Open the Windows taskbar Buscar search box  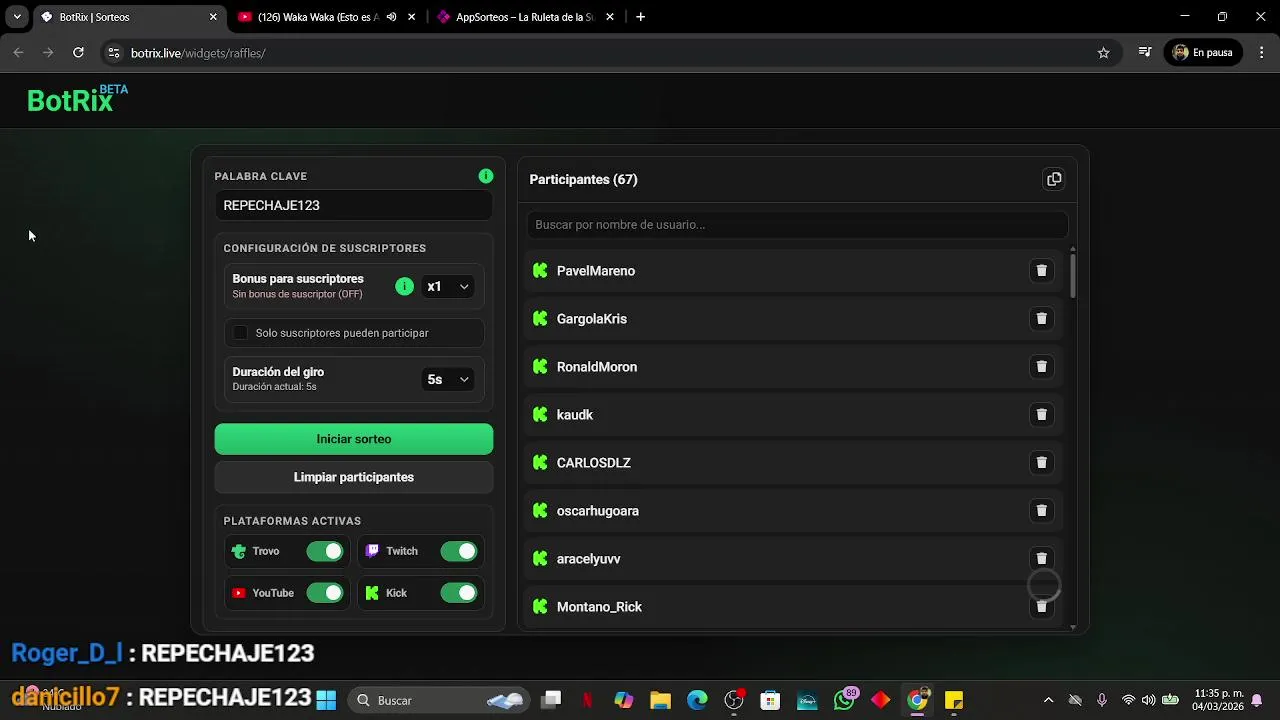[439, 700]
